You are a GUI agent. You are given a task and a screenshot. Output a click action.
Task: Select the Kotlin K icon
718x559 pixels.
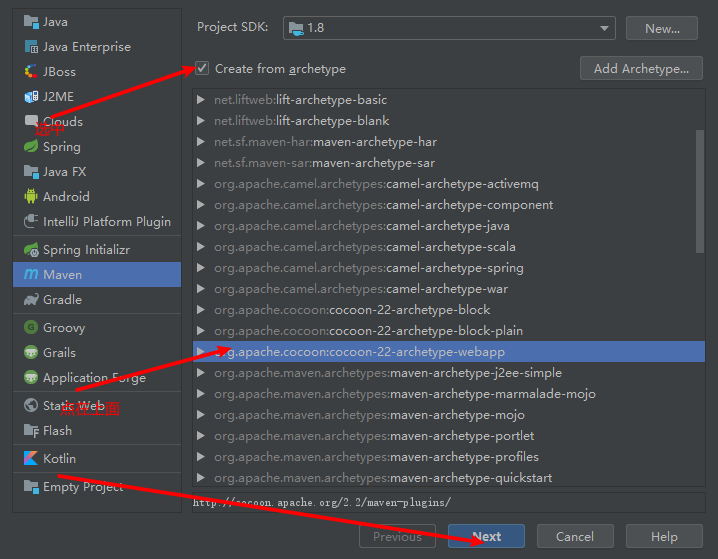31,458
